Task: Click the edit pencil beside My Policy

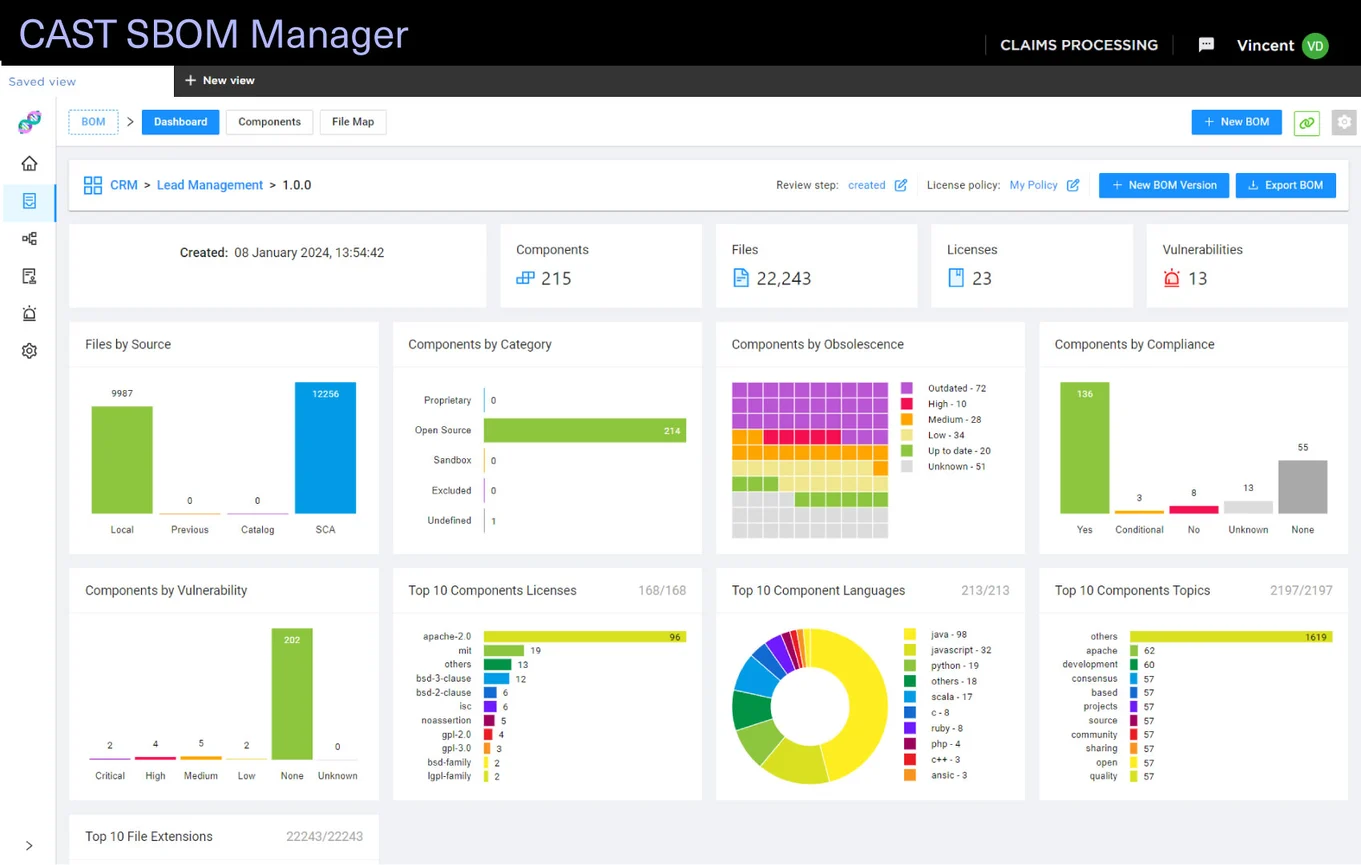Action: [x=1073, y=185]
